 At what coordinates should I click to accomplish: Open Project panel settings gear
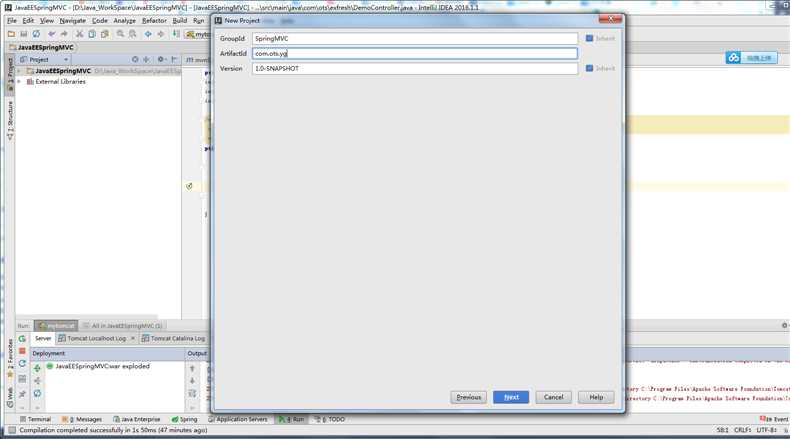coord(161,59)
